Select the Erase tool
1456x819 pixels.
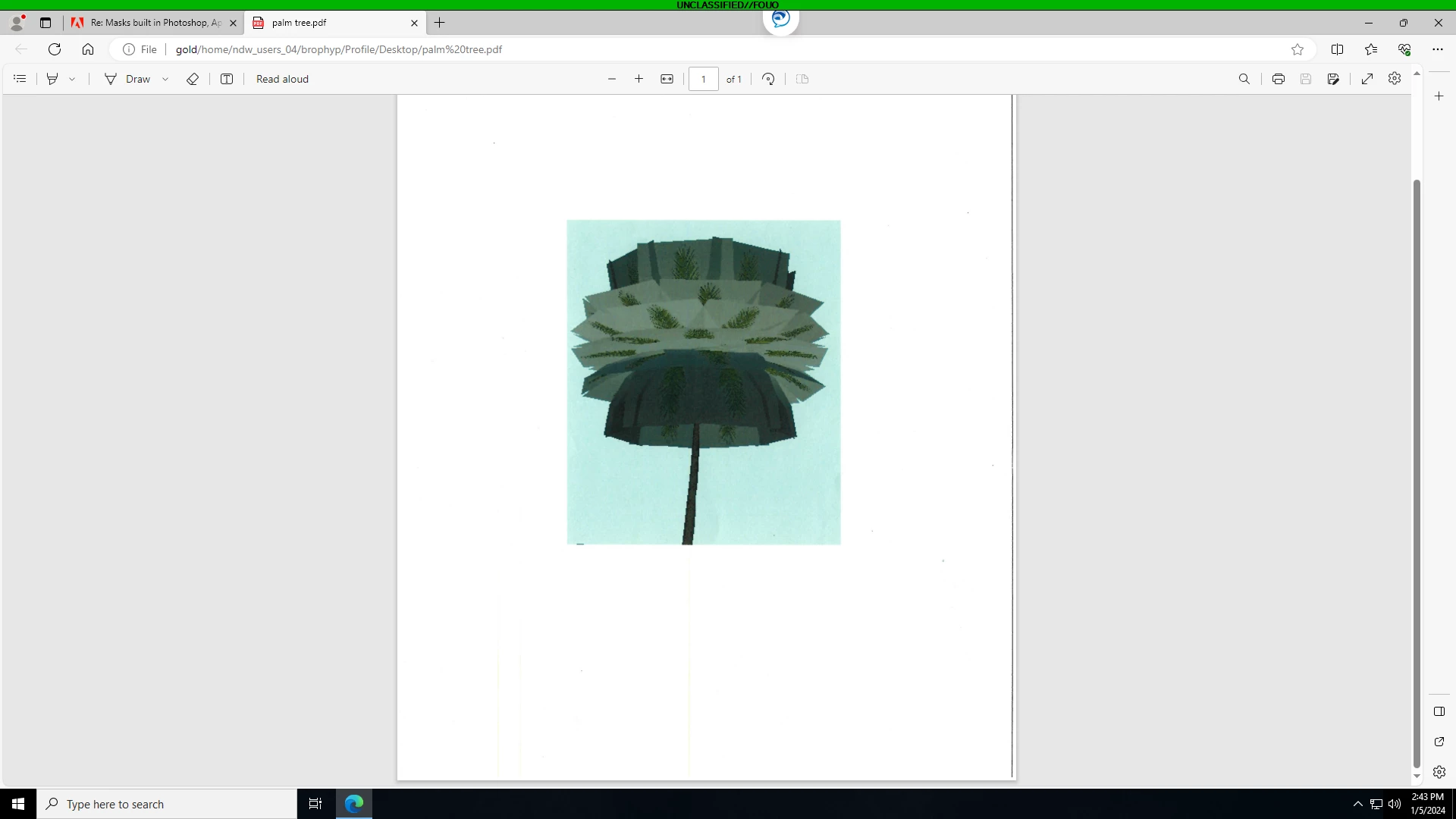(193, 79)
